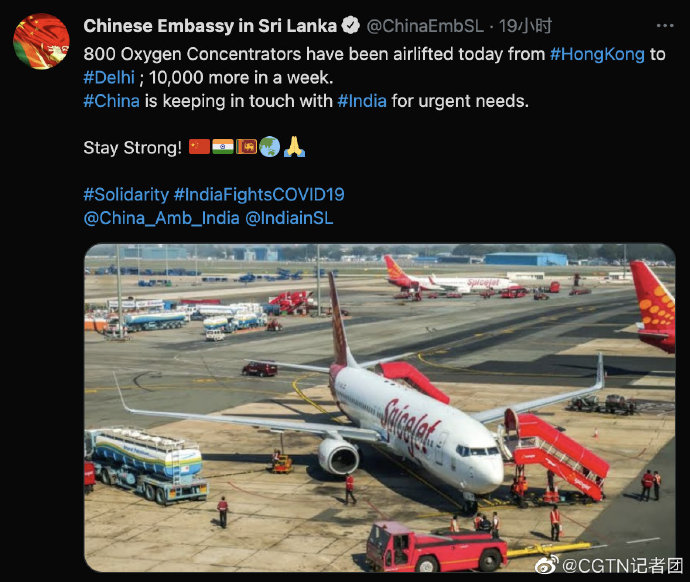
Task: Click the verified badge next to name
Action: click(351, 26)
